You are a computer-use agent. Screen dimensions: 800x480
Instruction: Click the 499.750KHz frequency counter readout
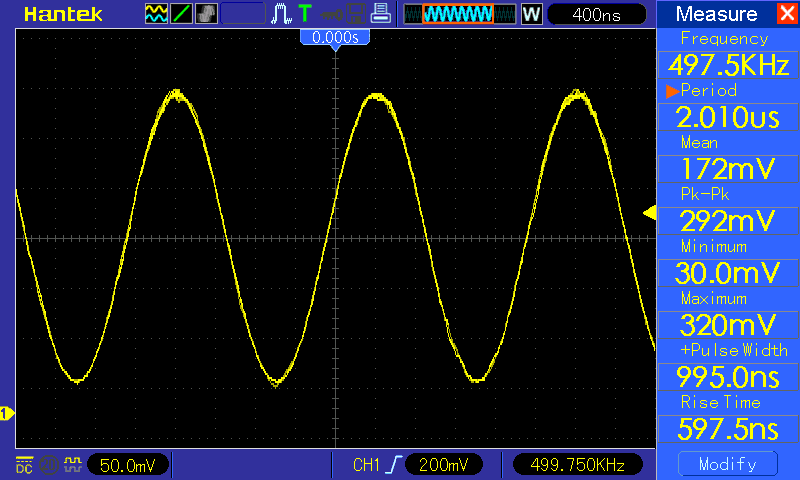click(x=578, y=465)
